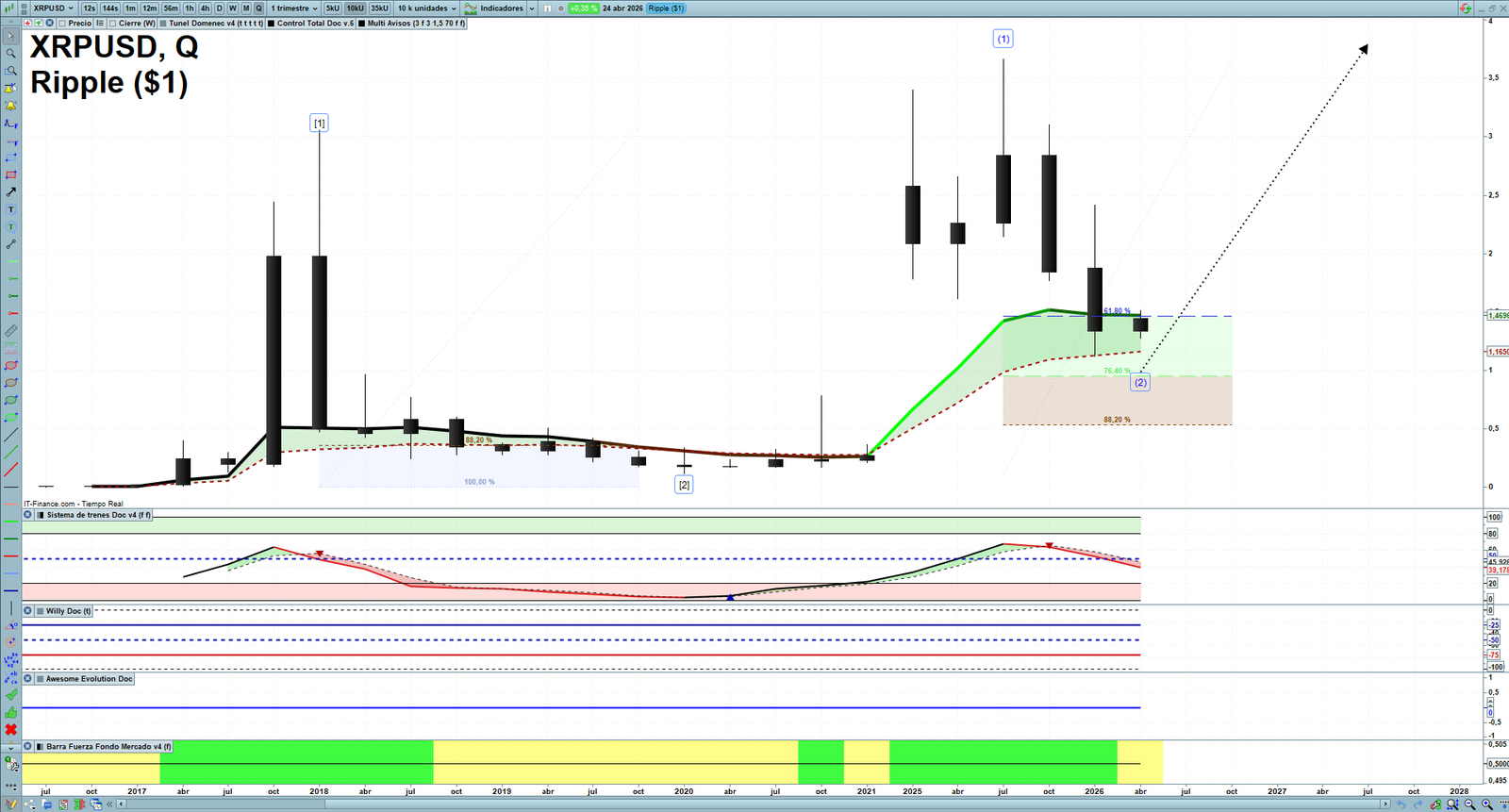Select the brown ellipse drawing tool

(x=10, y=383)
